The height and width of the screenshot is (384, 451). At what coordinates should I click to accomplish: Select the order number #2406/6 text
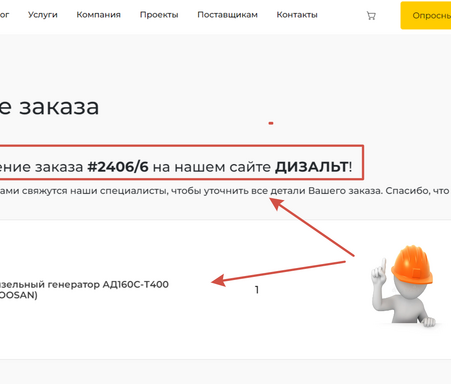(118, 166)
